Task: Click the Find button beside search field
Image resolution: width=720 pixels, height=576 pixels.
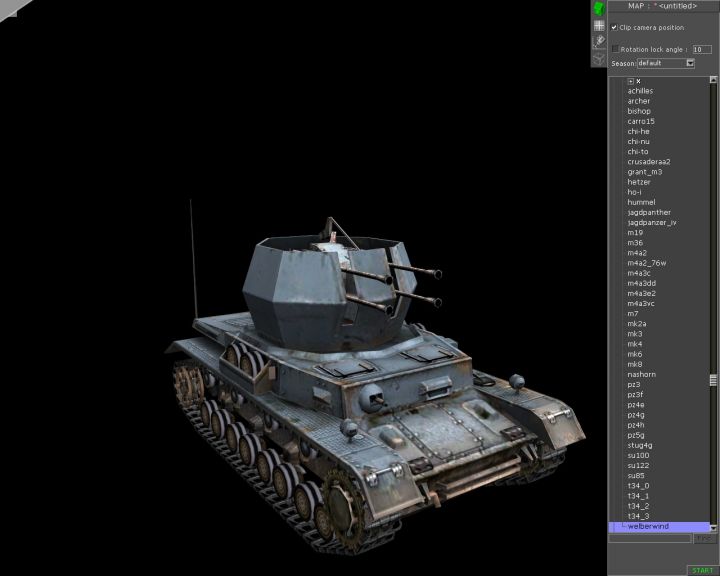Action: (x=704, y=538)
